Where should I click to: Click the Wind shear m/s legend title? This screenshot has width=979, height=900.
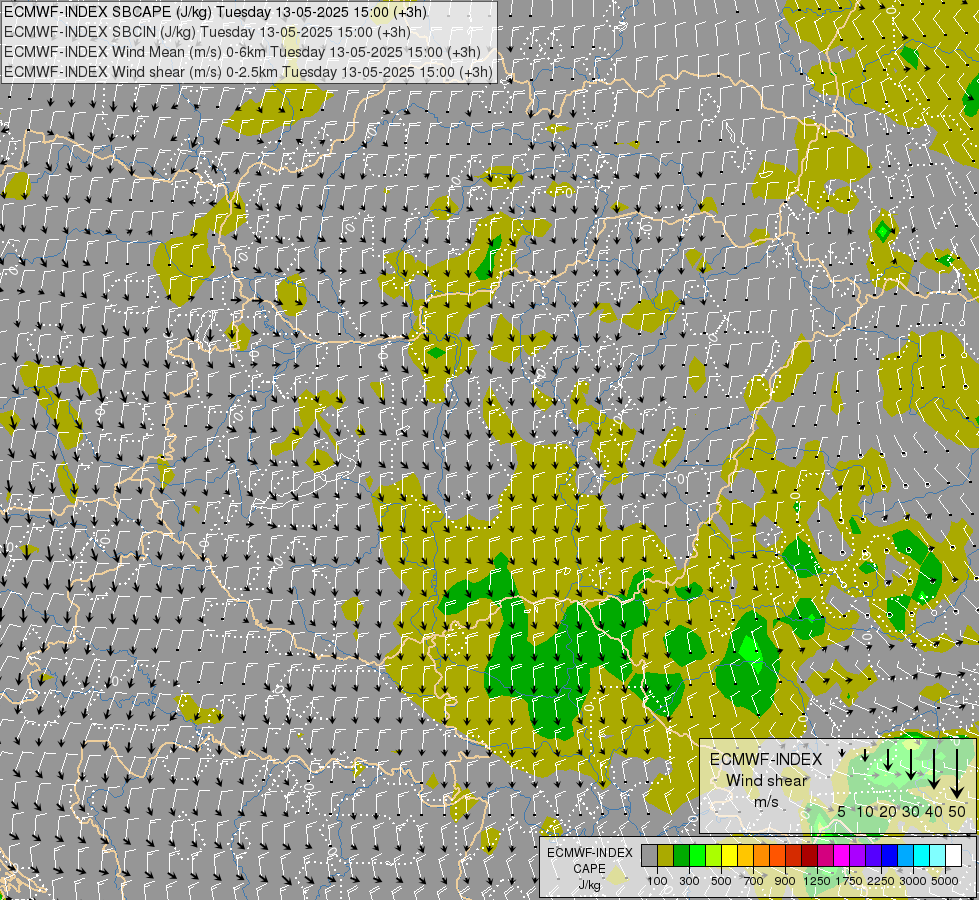point(766,781)
